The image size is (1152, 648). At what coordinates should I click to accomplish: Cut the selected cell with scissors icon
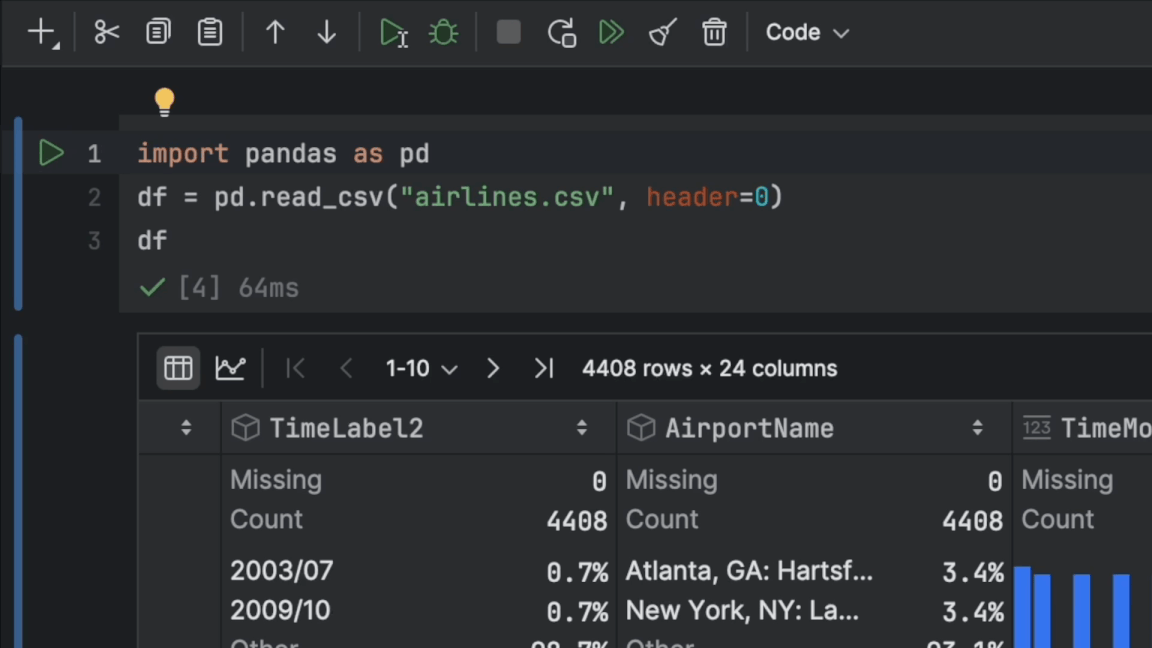click(x=106, y=32)
